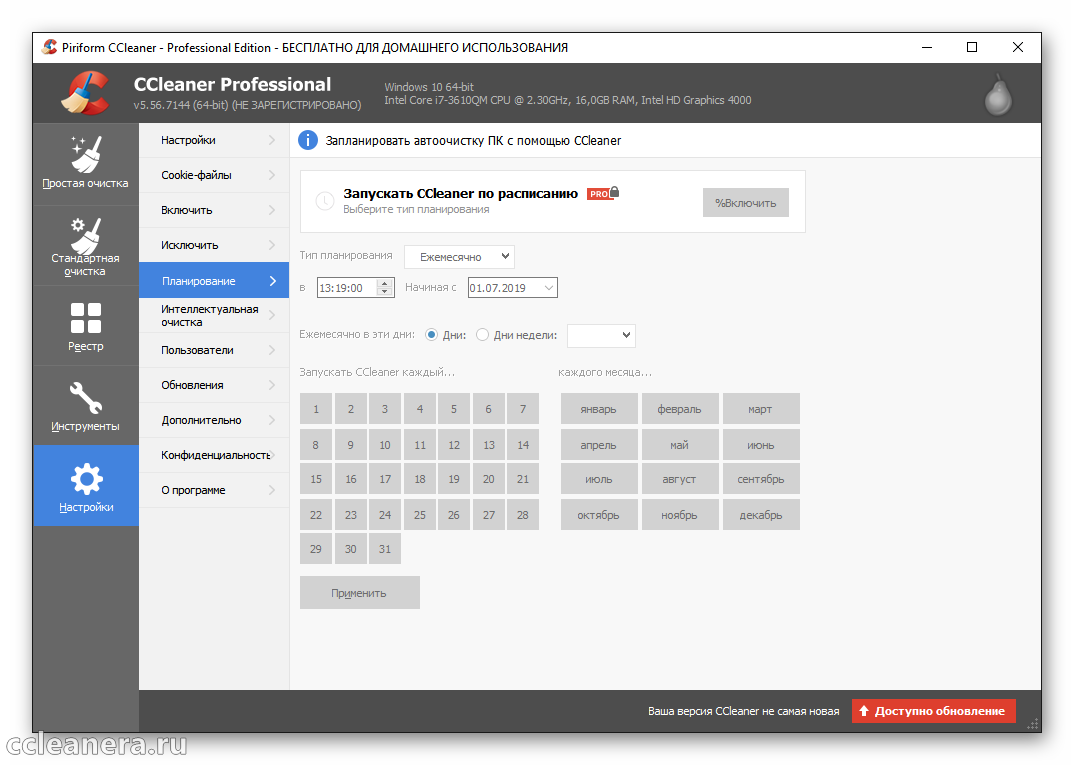Select the Дни недели radio button
1074x765 pixels.
click(483, 335)
